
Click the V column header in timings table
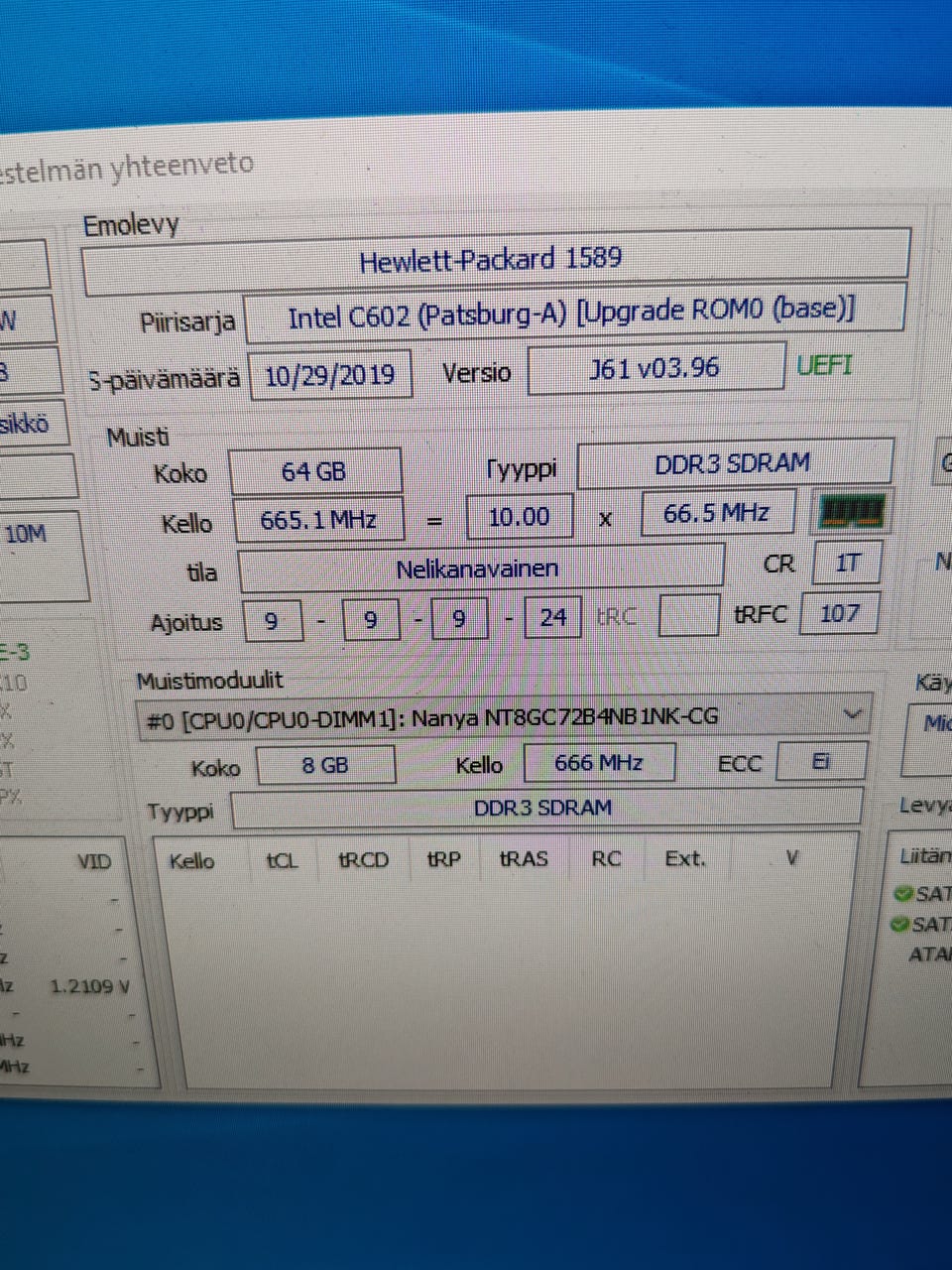pos(791,857)
